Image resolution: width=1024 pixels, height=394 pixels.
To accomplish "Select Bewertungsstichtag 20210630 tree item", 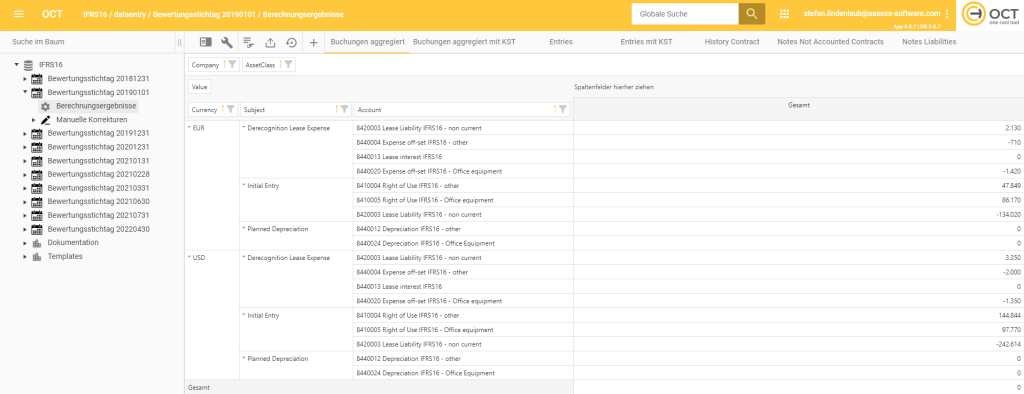I will (98, 202).
